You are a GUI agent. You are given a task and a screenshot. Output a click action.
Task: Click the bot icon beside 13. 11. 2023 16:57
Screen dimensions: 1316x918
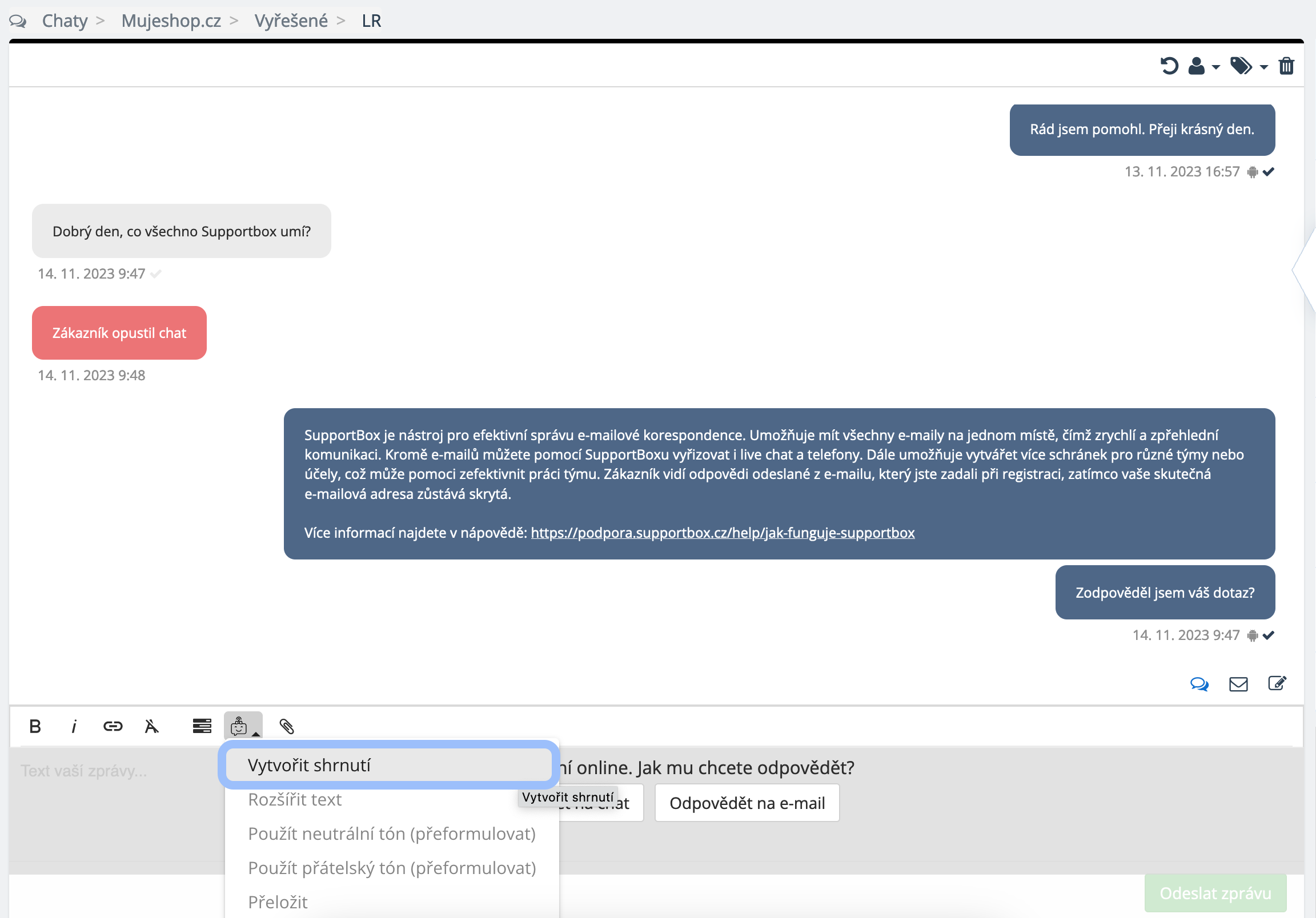(x=1253, y=172)
